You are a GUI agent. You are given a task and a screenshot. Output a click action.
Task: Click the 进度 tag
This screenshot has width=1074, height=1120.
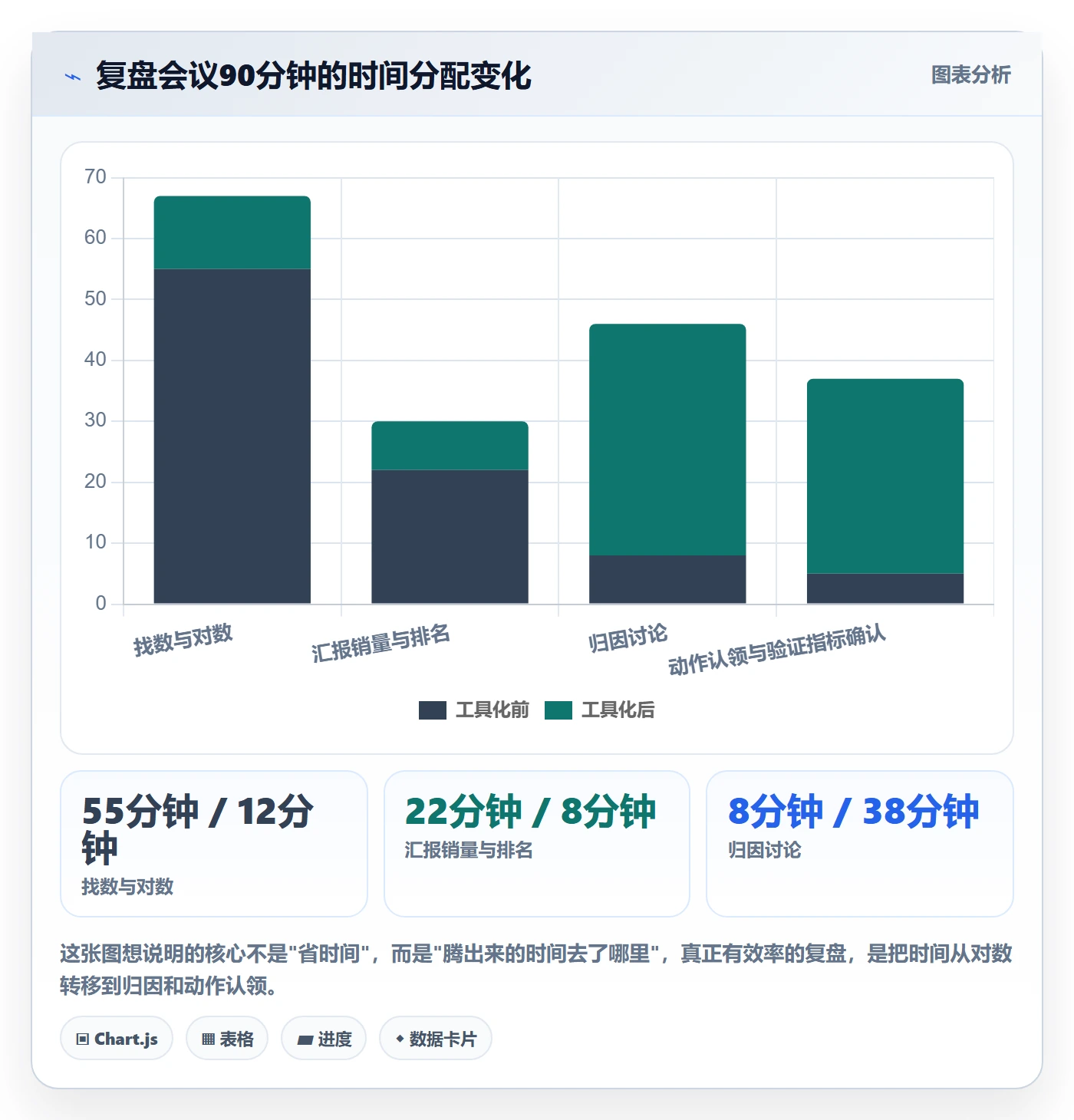pos(324,1039)
